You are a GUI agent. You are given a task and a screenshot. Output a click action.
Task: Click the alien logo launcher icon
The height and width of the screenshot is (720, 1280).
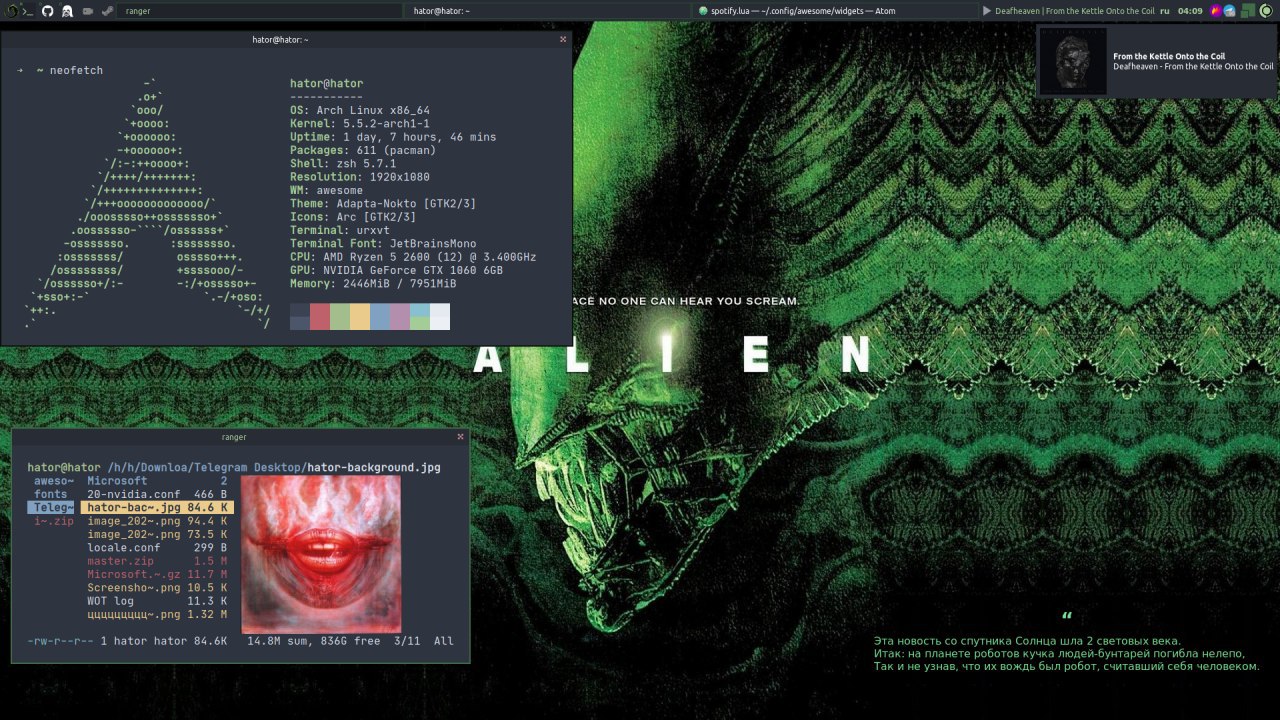pyautogui.click(x=11, y=11)
